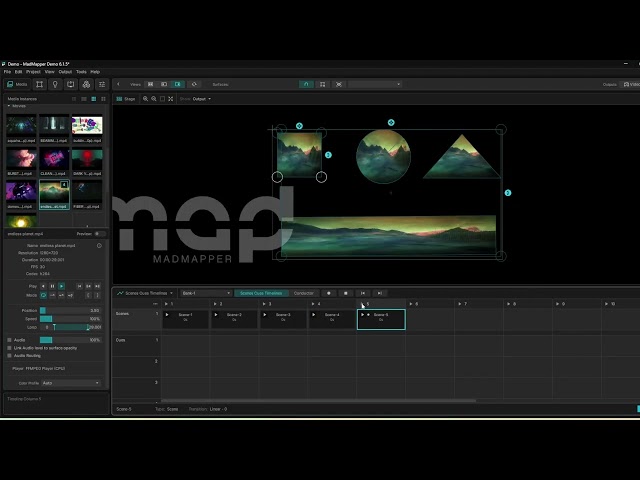This screenshot has height=480, width=640.
Task: Open the Edit menu
Action: [18, 72]
